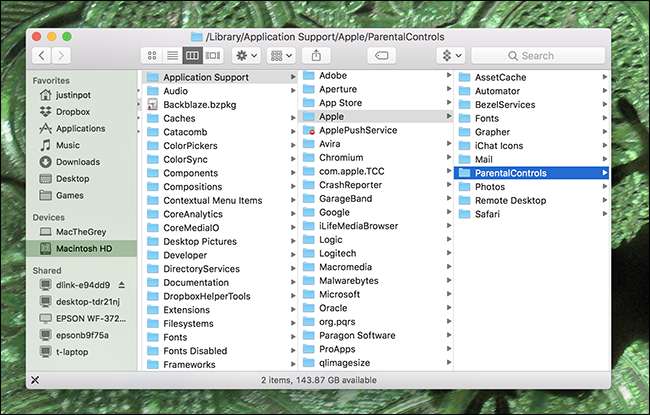Select Remote Desktop folder
Image resolution: width=650 pixels, height=415 pixels.
pos(532,200)
